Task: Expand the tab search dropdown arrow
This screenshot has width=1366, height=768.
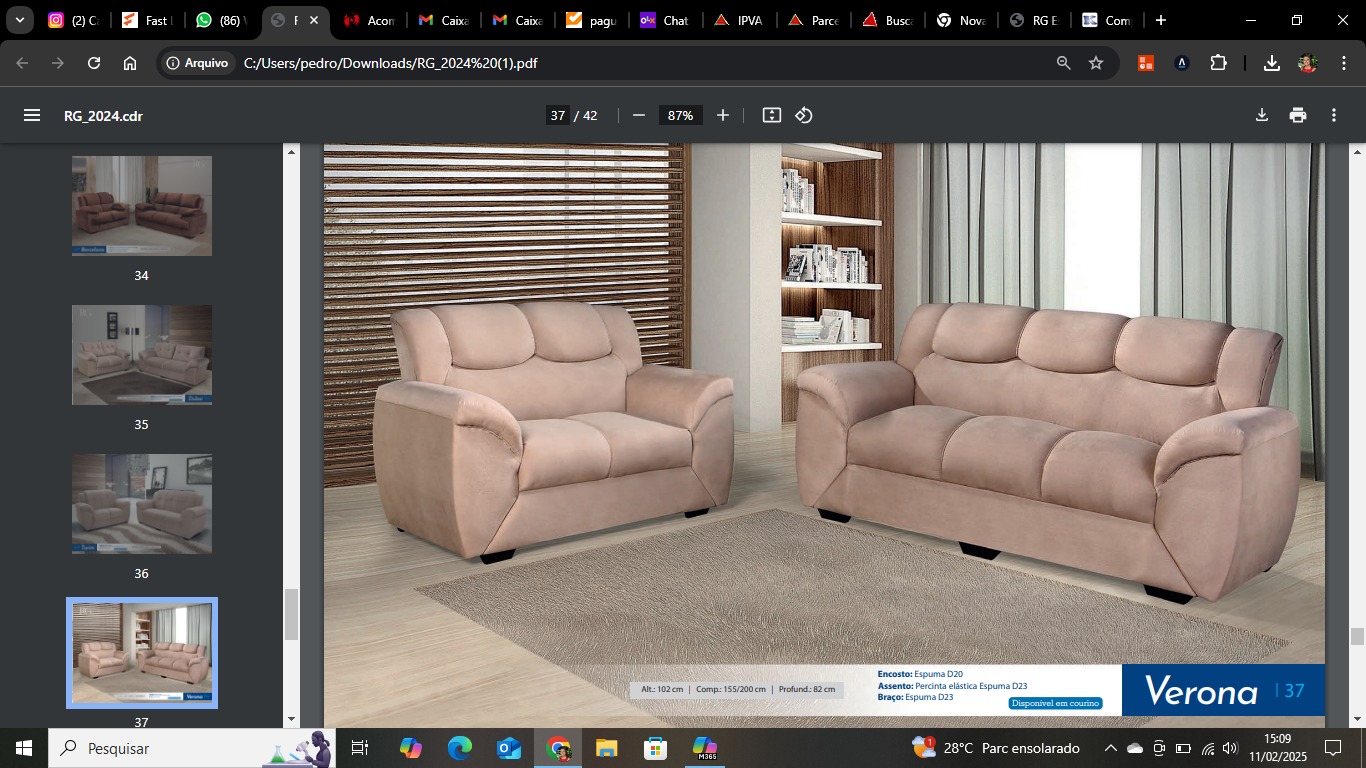Action: (x=19, y=20)
